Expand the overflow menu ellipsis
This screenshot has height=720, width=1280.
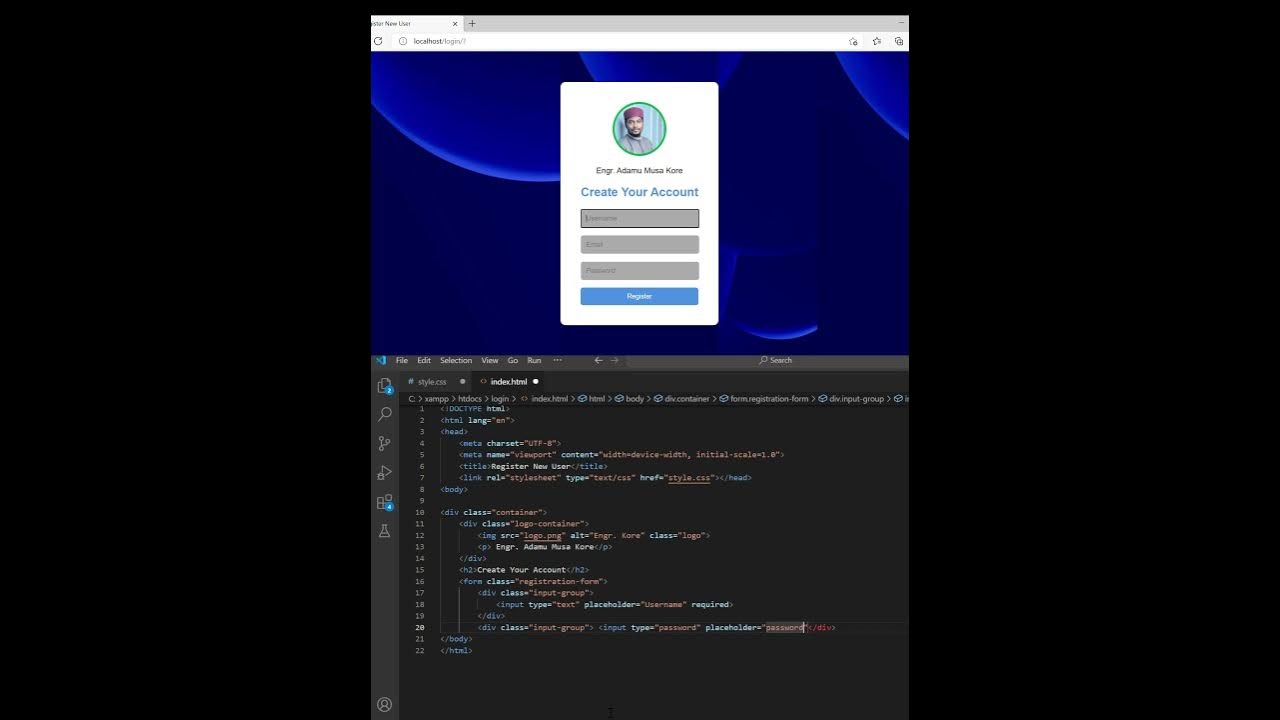tap(557, 360)
